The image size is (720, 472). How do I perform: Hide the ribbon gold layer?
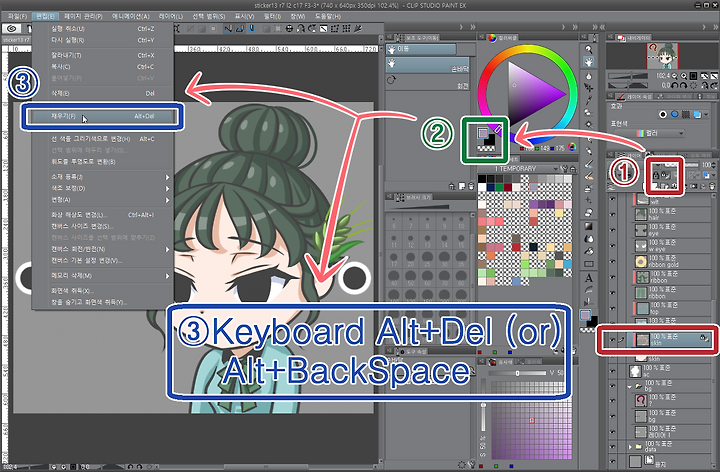pos(612,261)
